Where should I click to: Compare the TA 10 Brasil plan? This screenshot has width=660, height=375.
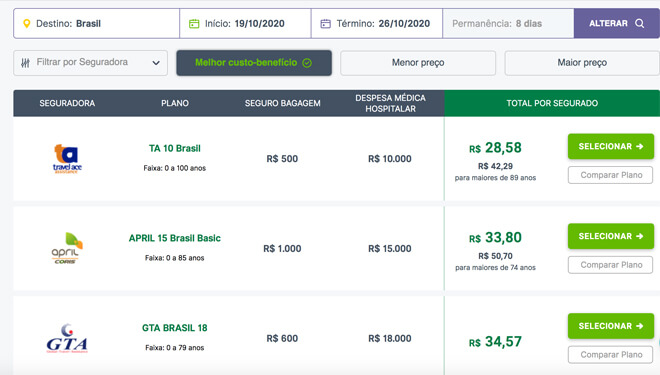click(610, 175)
